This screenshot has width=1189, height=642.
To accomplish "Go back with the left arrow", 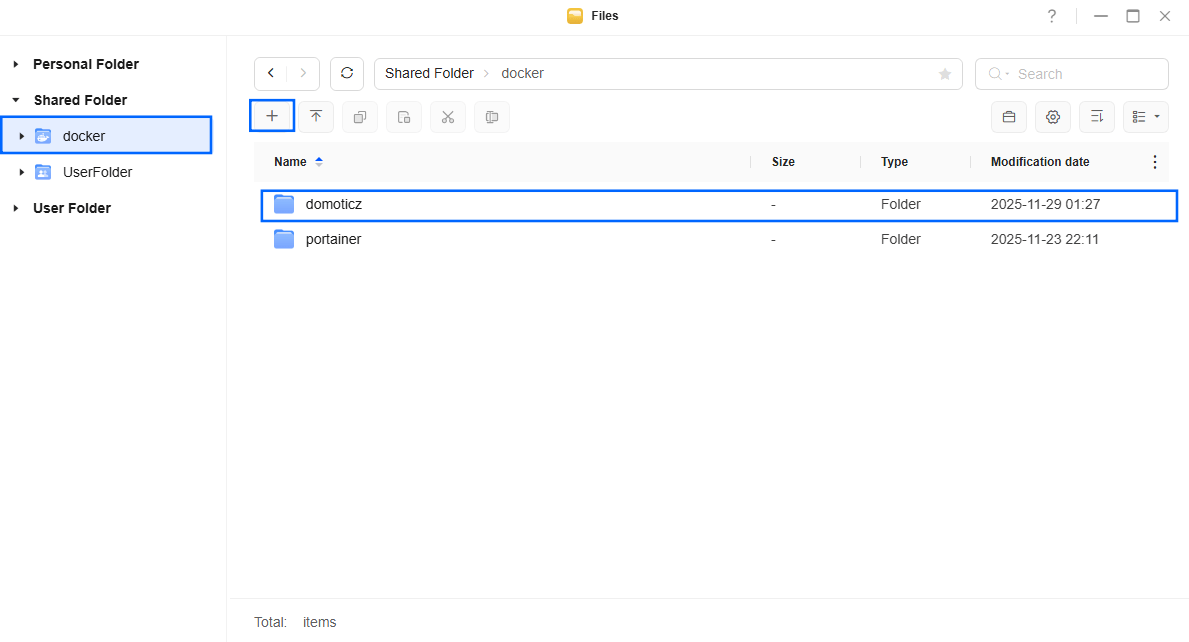I will pyautogui.click(x=271, y=73).
